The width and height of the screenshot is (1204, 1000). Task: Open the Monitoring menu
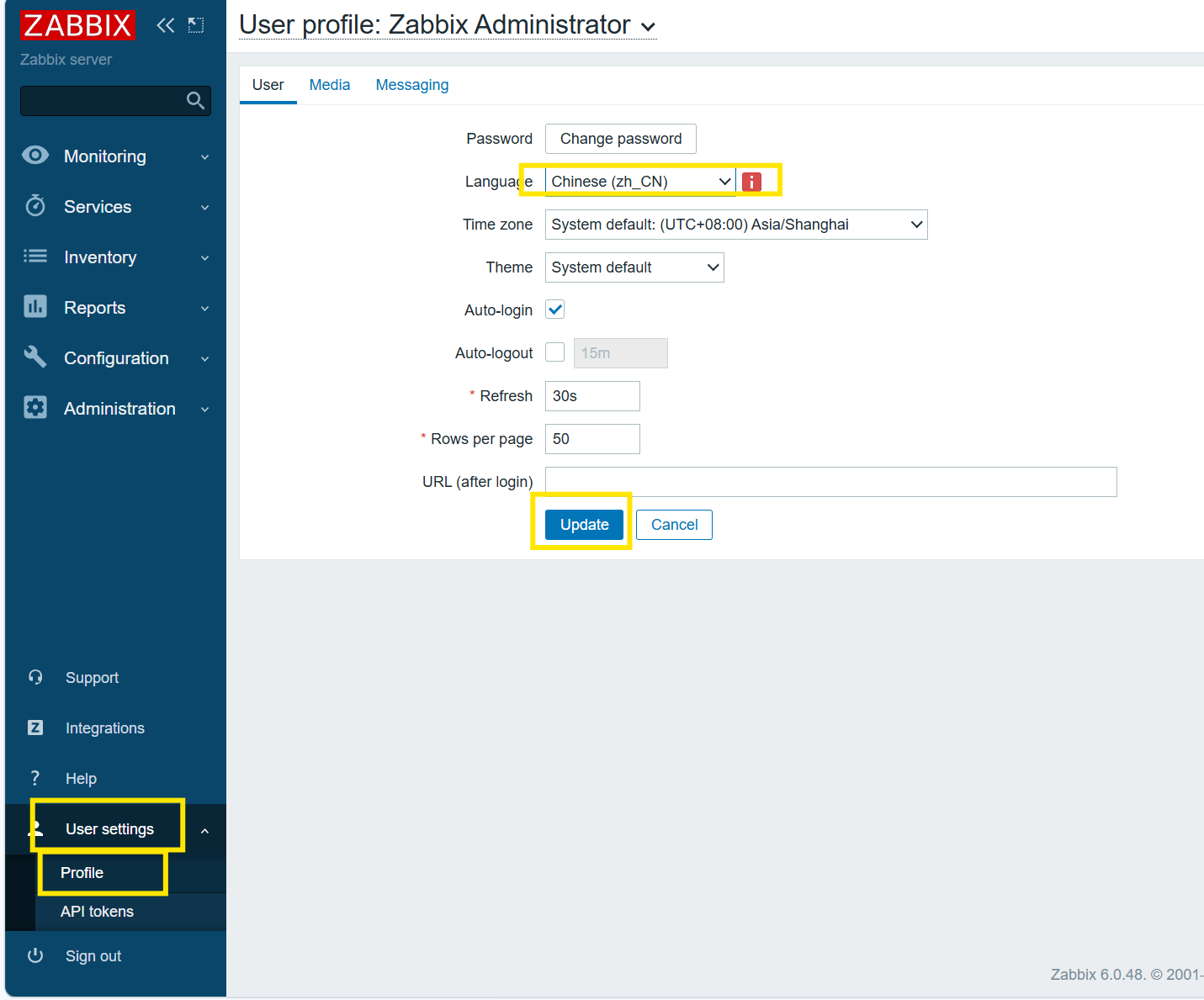[x=105, y=156]
